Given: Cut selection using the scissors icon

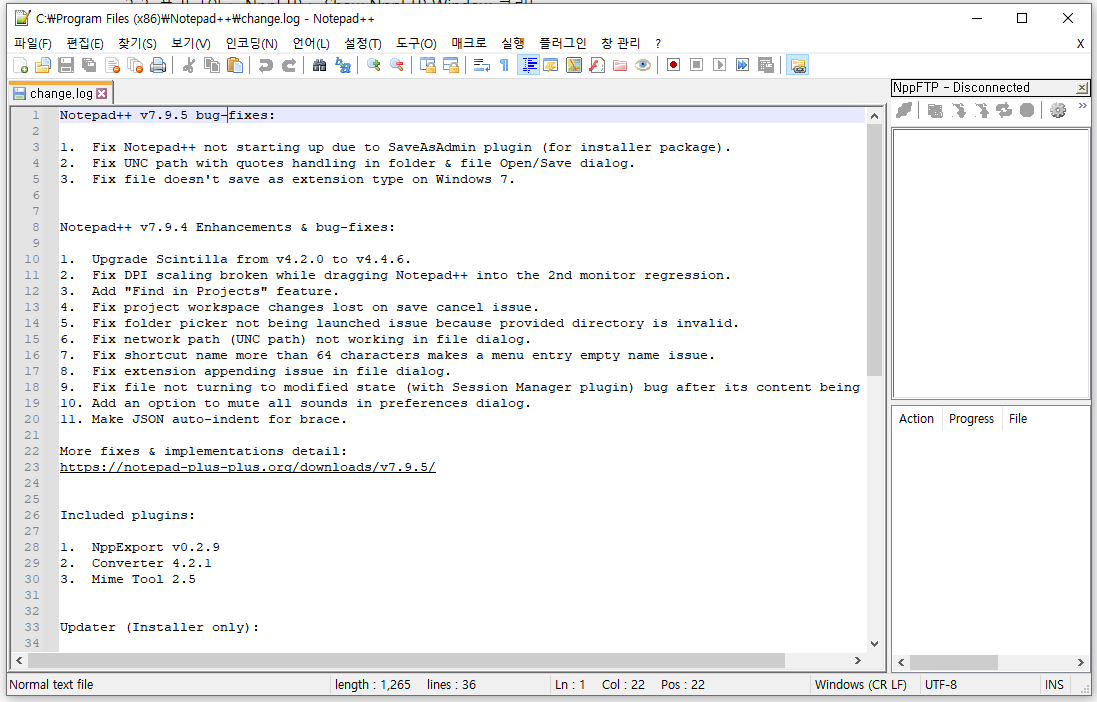Looking at the screenshot, I should click(188, 66).
